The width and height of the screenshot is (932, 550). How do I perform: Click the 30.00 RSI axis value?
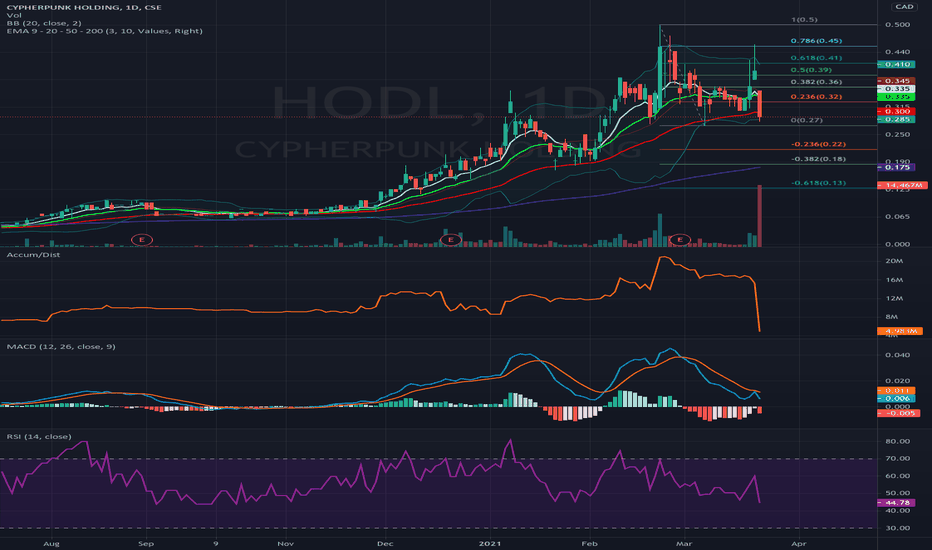(897, 528)
